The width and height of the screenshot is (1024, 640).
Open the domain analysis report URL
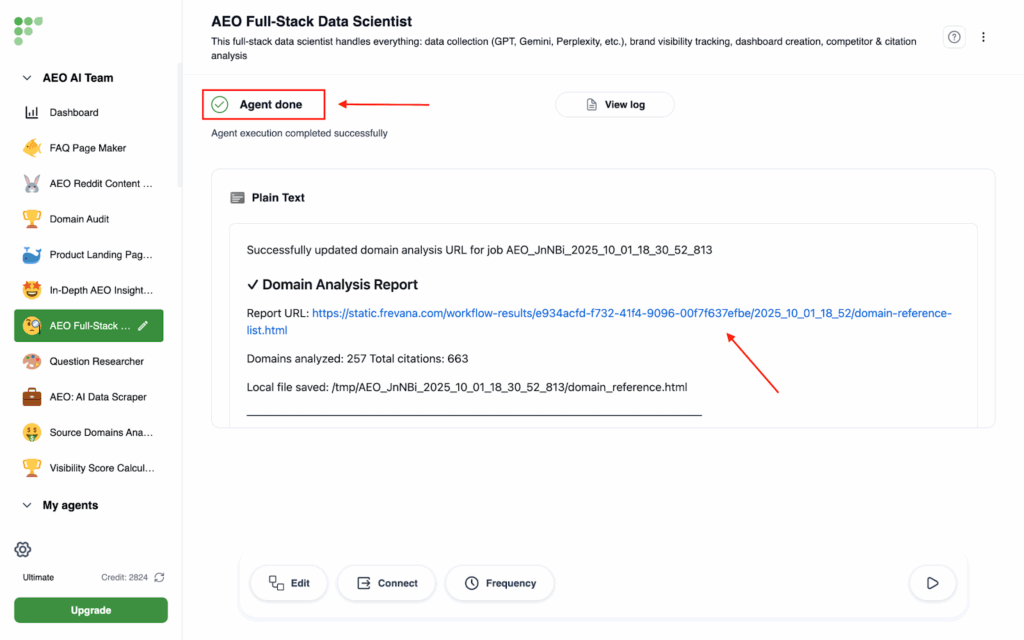click(630, 314)
